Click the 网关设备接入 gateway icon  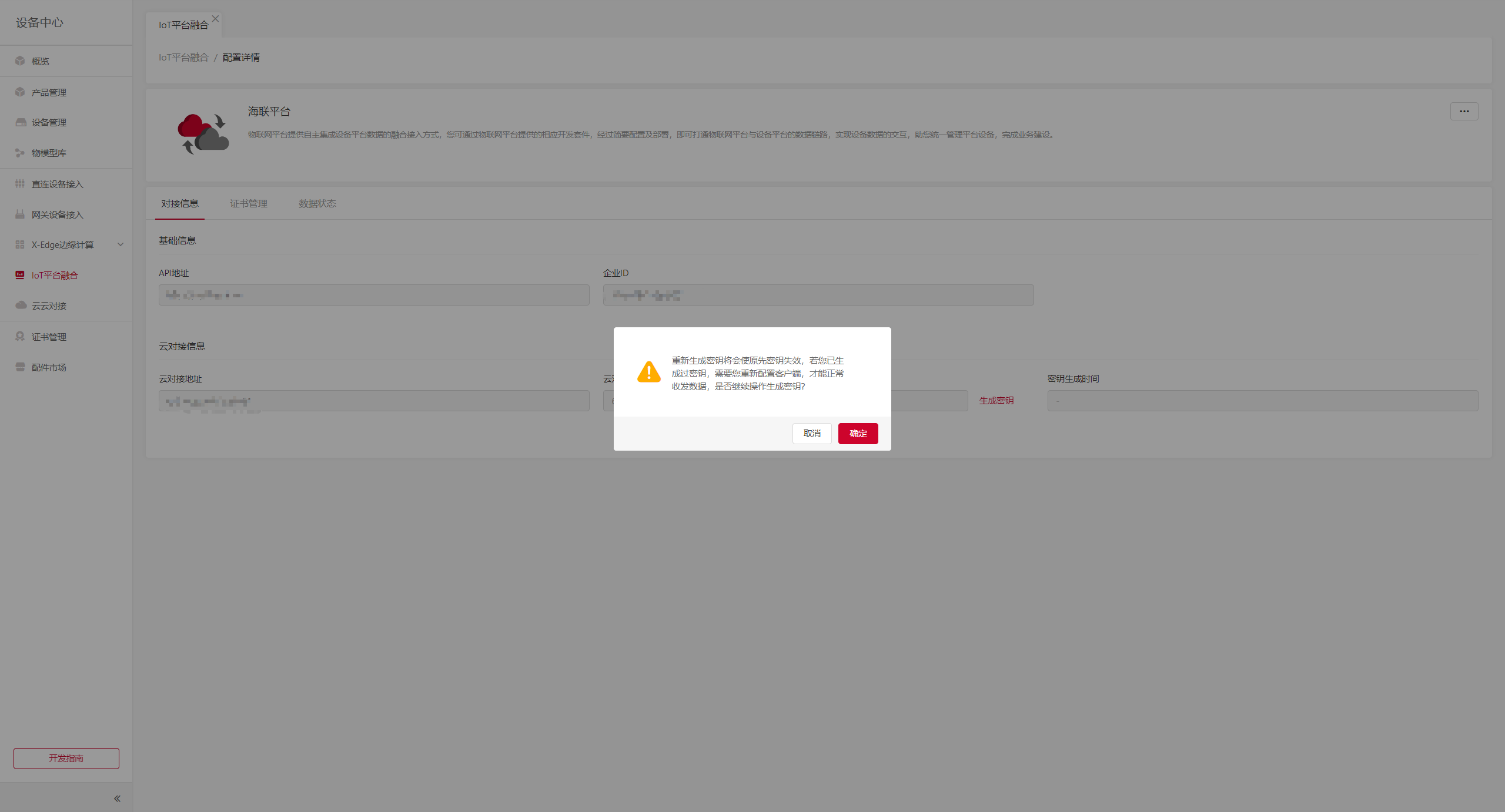tap(20, 214)
